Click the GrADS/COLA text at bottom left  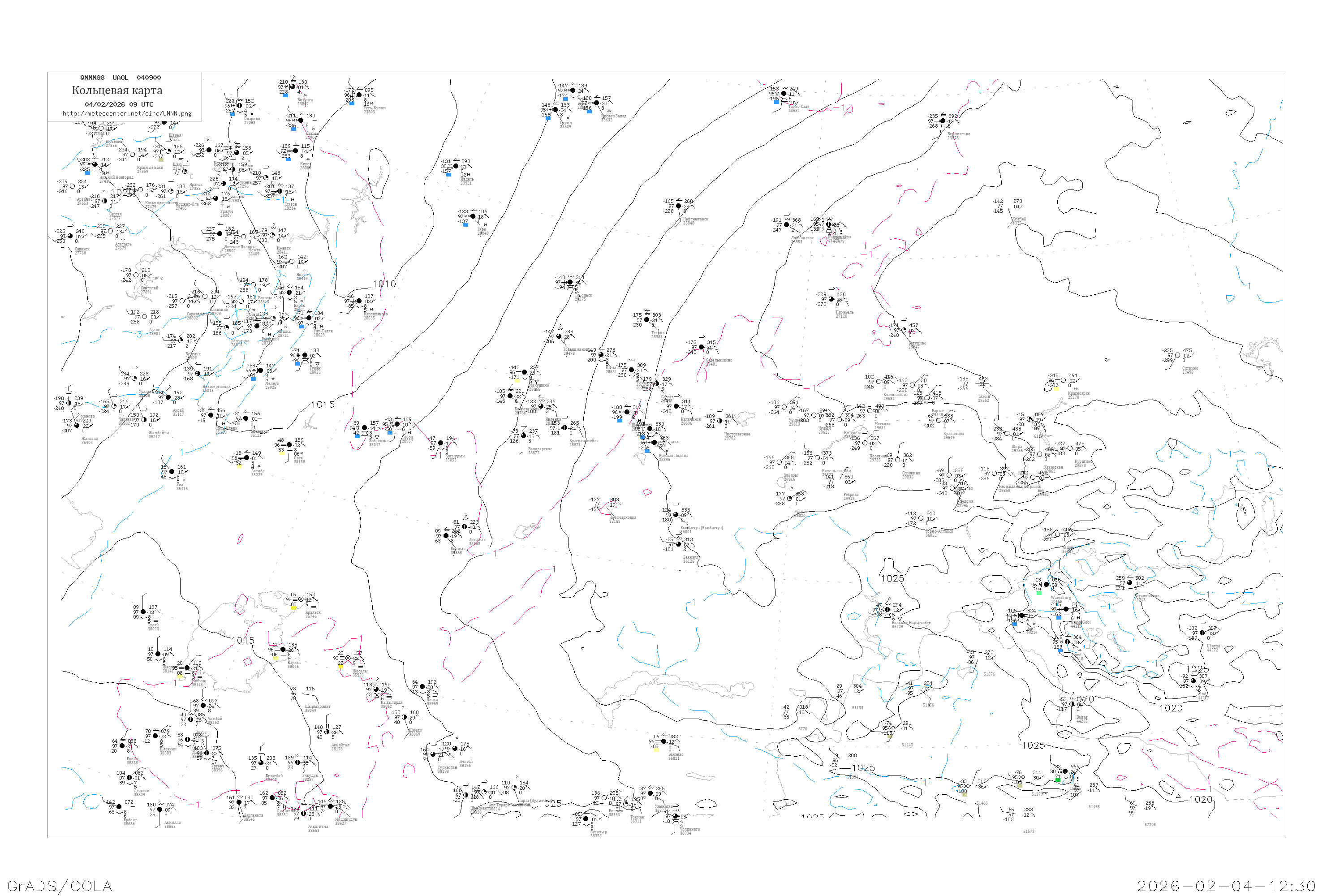coord(60,886)
